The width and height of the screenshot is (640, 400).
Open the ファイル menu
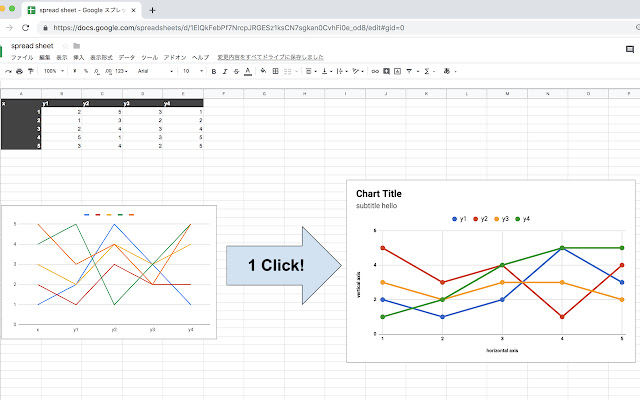(x=22, y=58)
